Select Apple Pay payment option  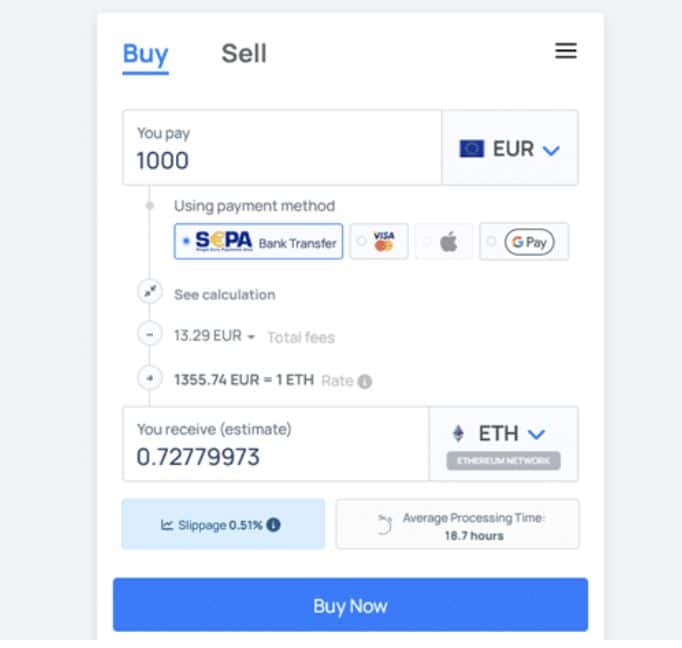[x=444, y=241]
